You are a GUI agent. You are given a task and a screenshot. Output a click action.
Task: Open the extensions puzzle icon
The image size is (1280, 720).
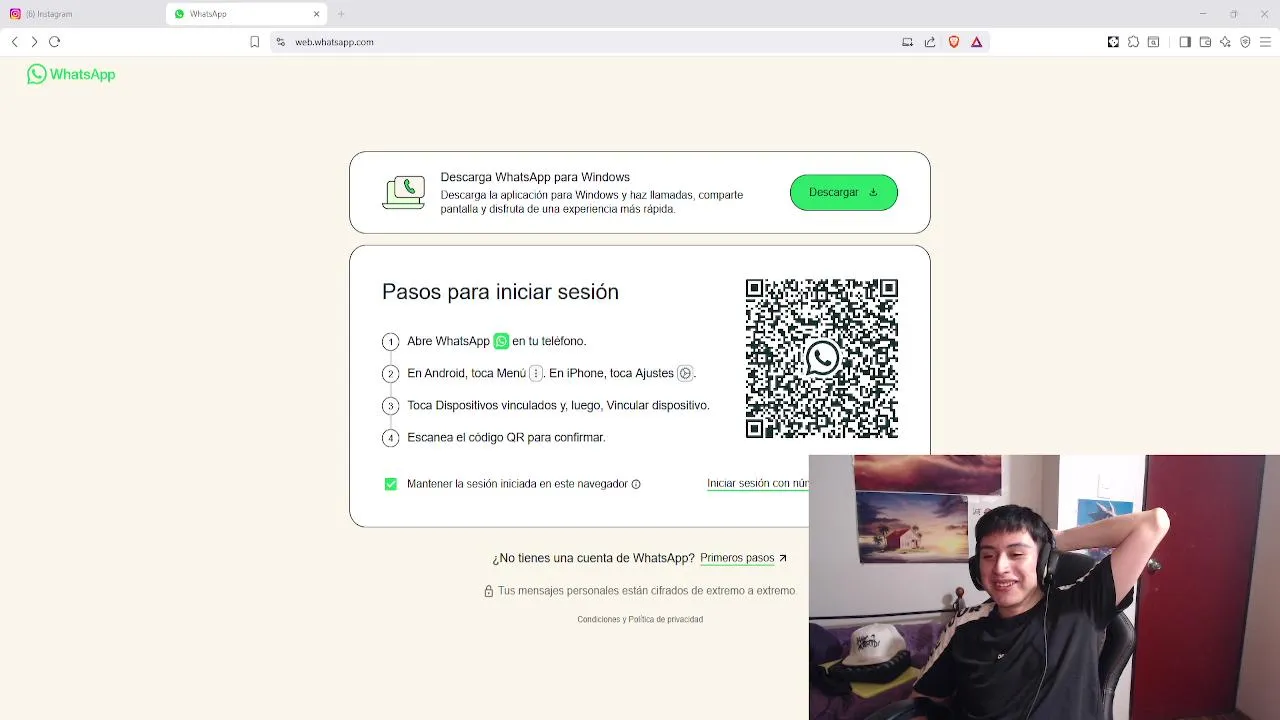(x=1133, y=42)
